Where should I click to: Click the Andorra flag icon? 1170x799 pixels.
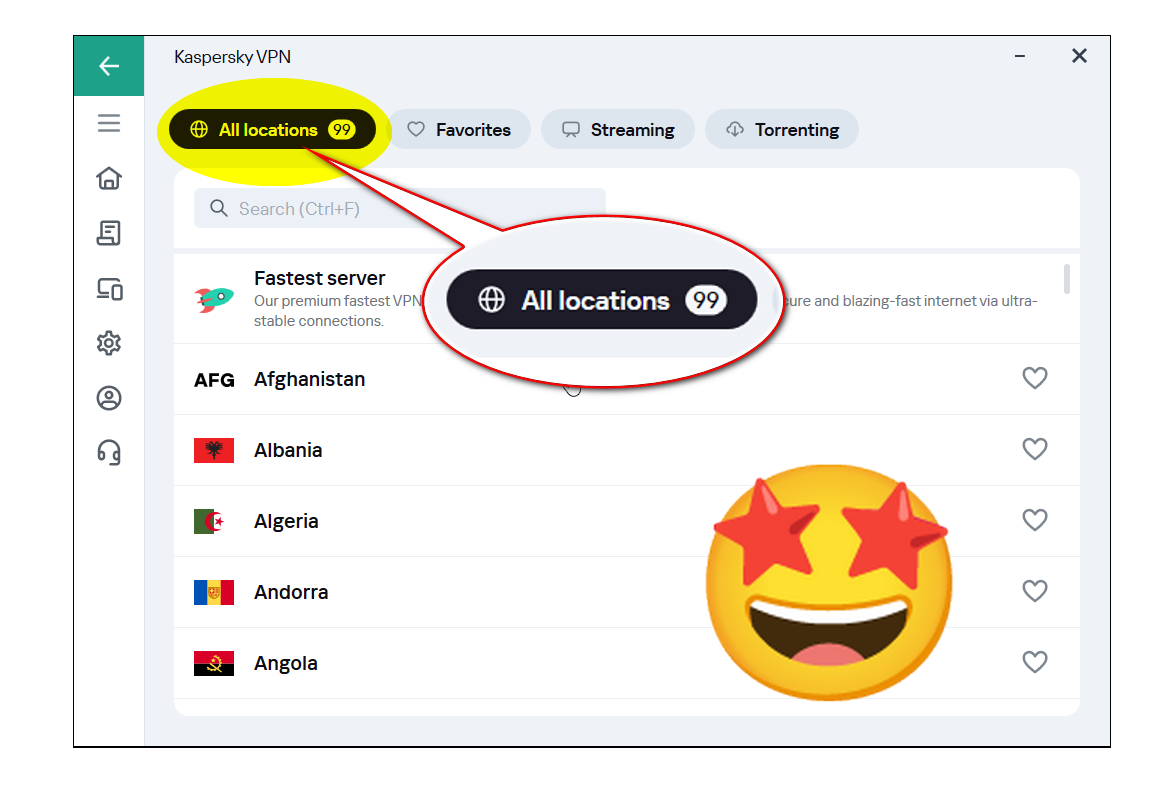[214, 592]
